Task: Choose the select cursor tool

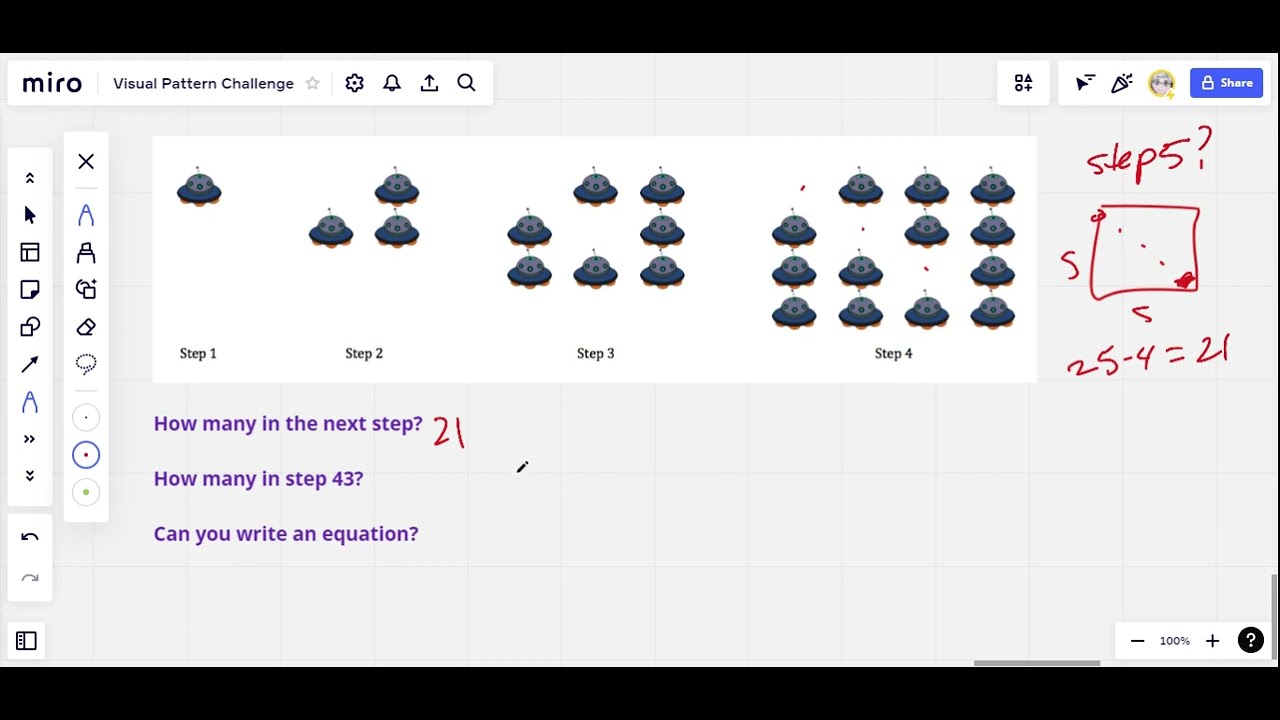Action: coord(30,215)
